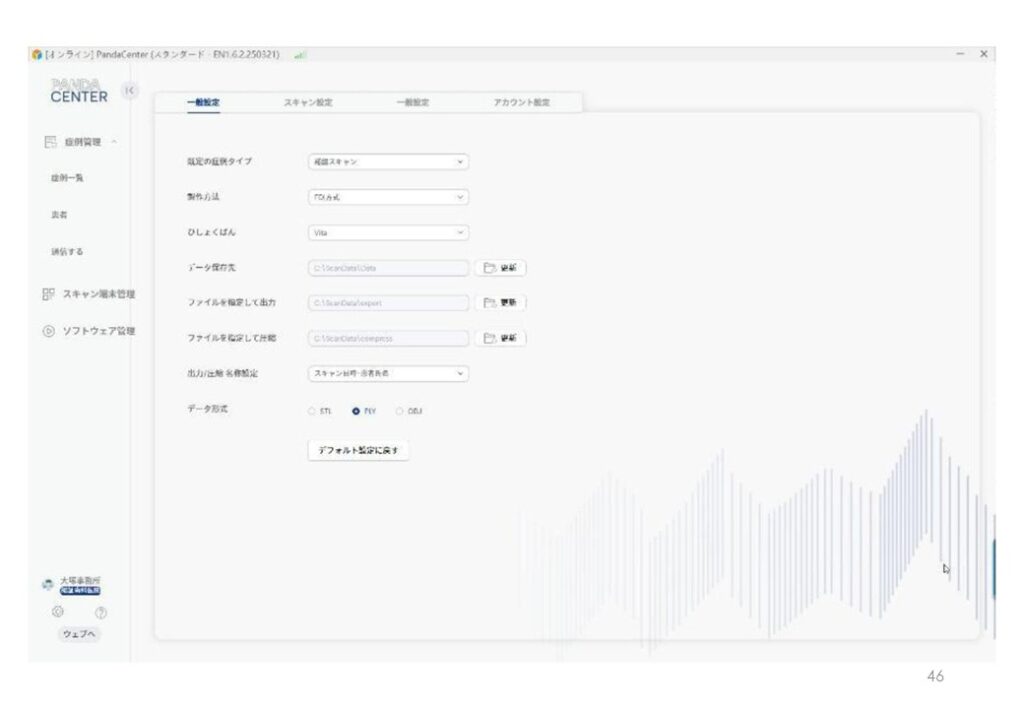Open the output naming settings dropdown

387,373
